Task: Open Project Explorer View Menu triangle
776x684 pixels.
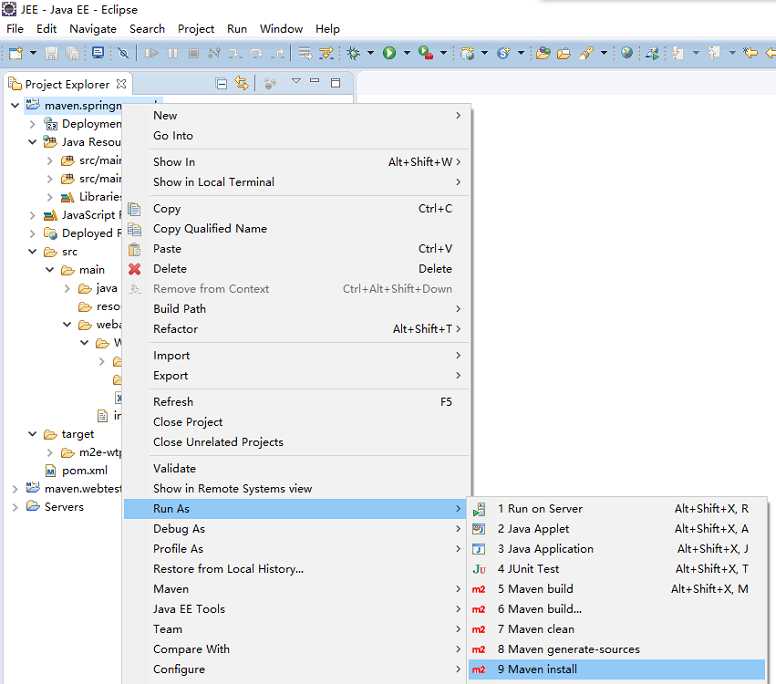Action: 295,81
